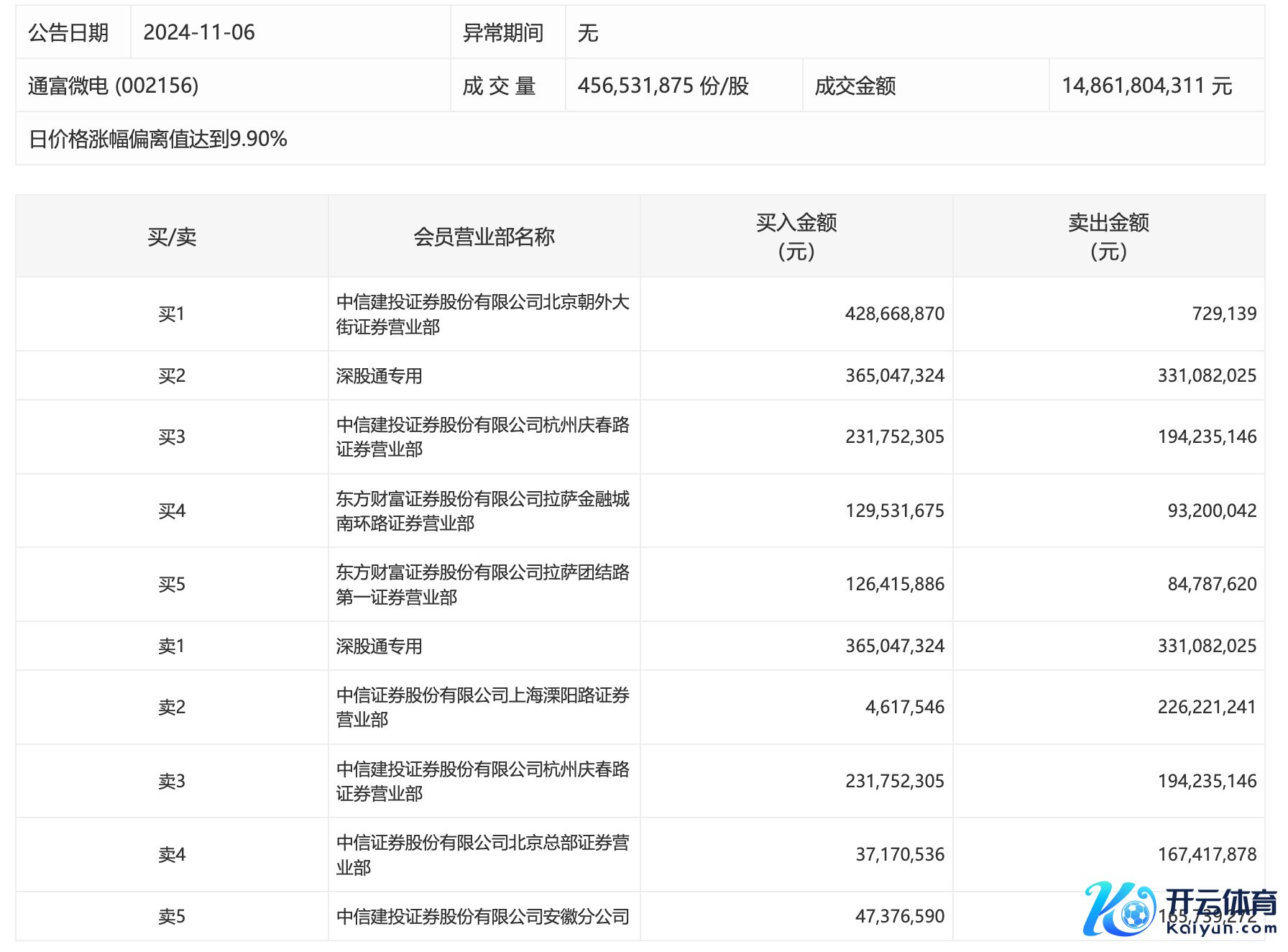Image resolution: width=1288 pixels, height=952 pixels.
Task: Click 中信证券 北京总部证券营业部 name
Action: [483, 855]
